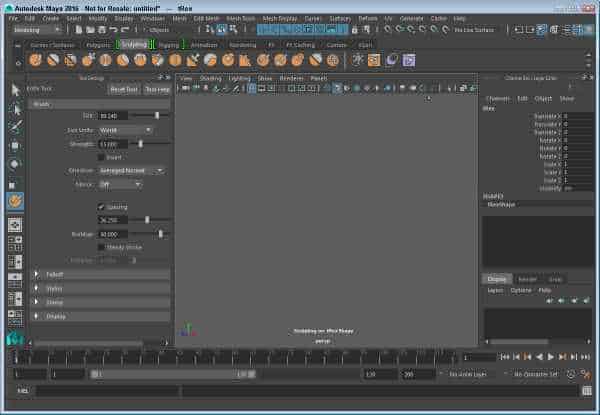600x415 pixels.
Task: Click the Reset Tool button
Action: click(124, 89)
